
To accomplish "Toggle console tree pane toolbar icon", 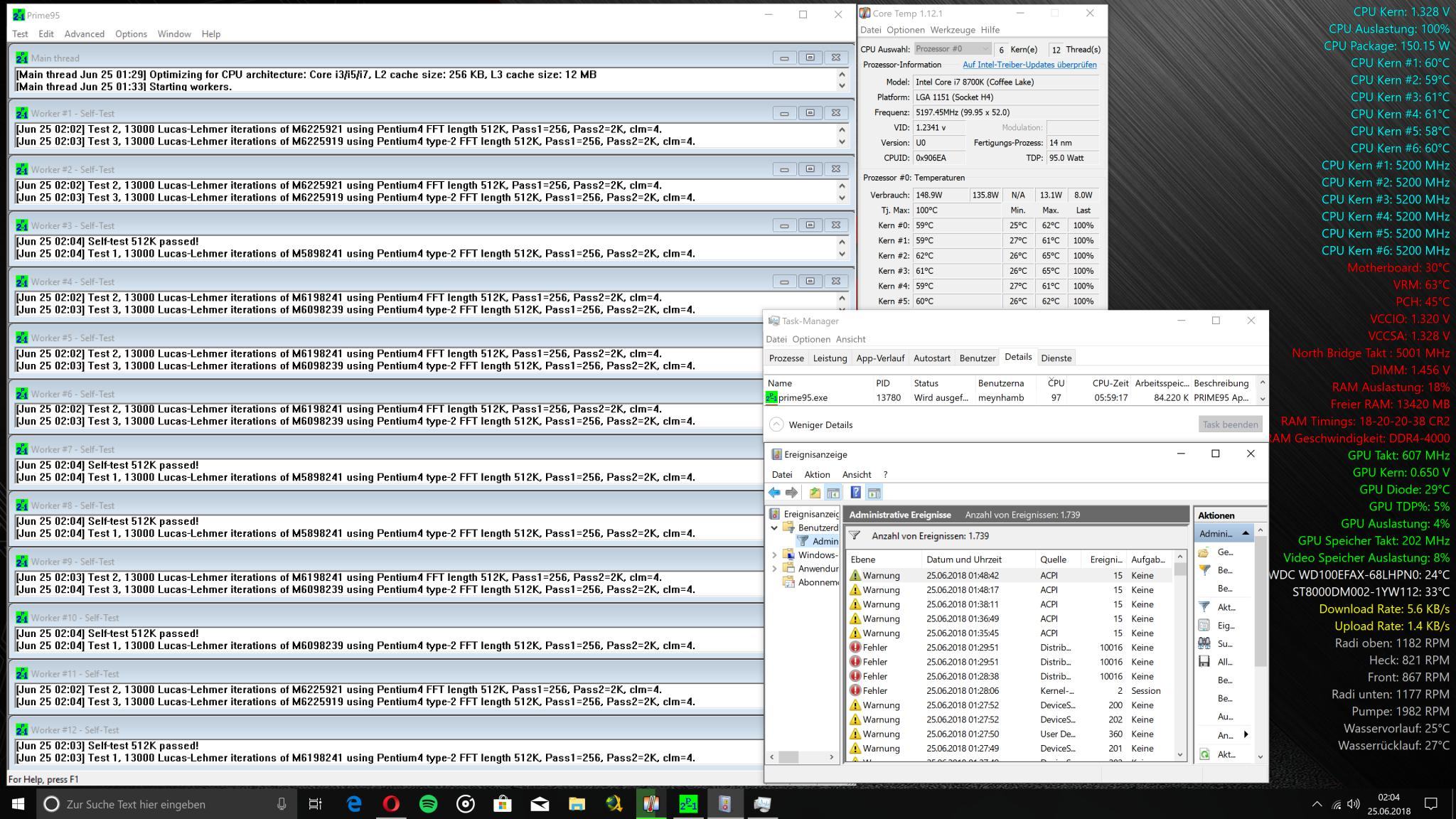I will click(833, 493).
